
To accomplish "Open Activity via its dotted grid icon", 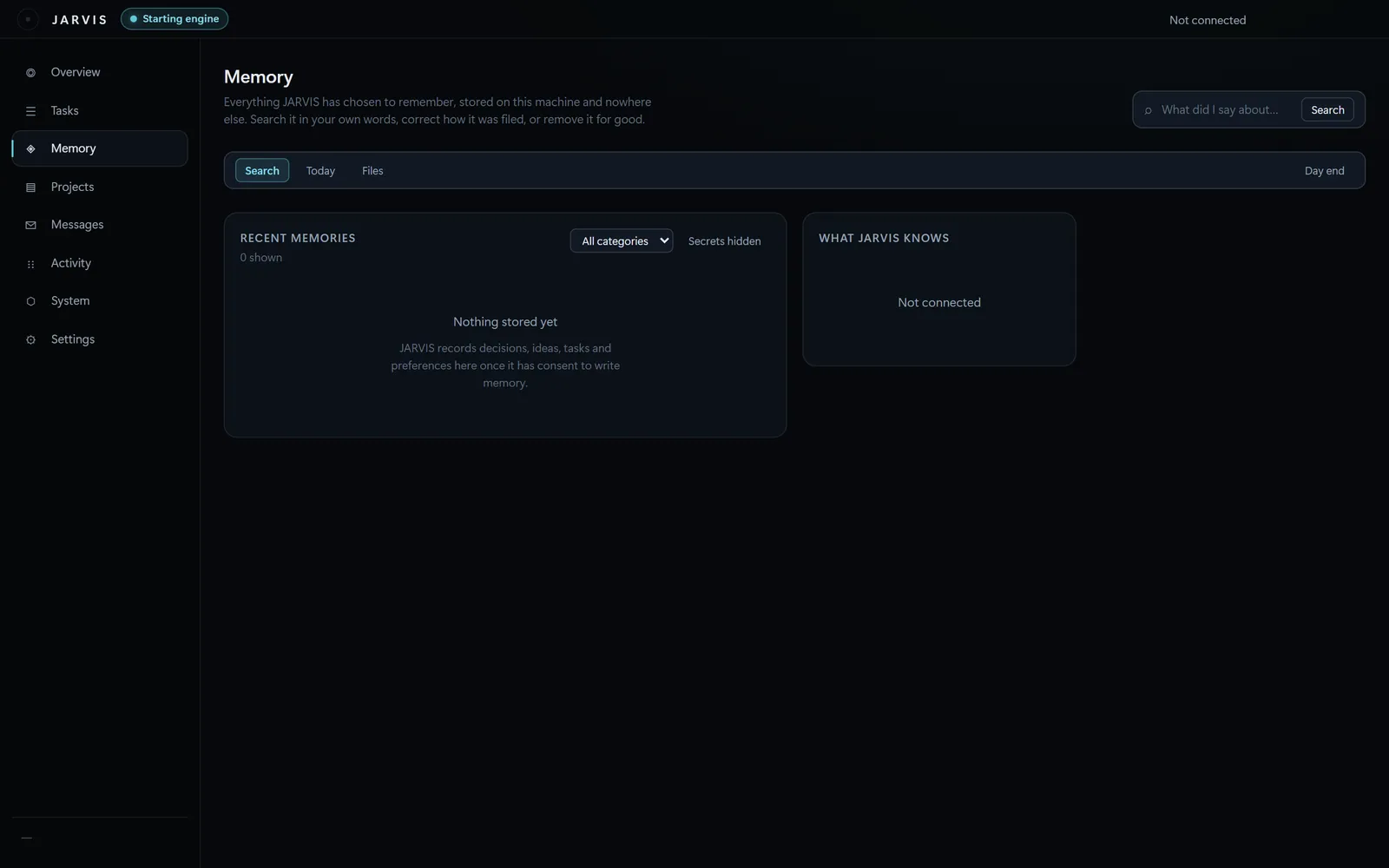I will pos(30,264).
